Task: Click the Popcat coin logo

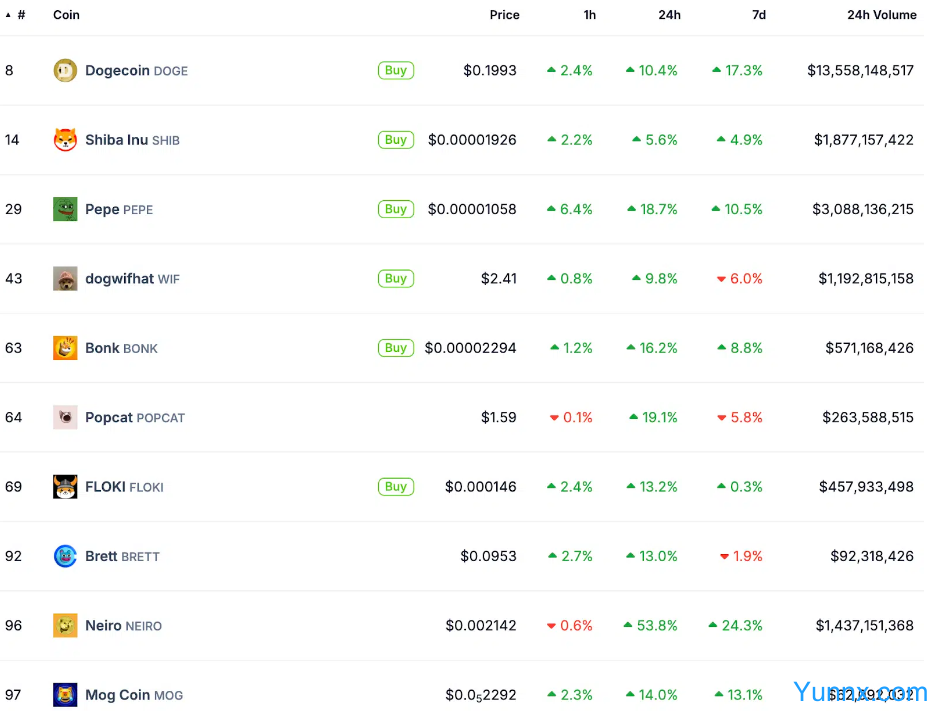Action: (65, 417)
